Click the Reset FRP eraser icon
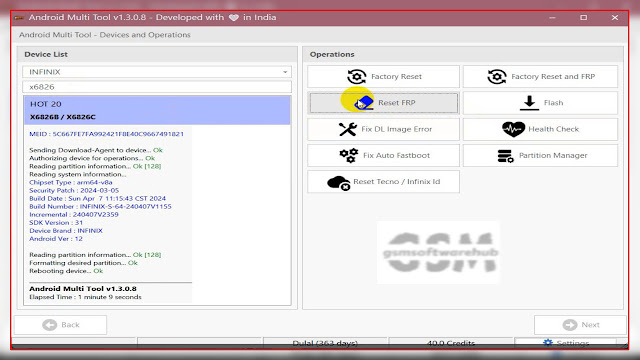Screen dimensions: 640x360 364,103
